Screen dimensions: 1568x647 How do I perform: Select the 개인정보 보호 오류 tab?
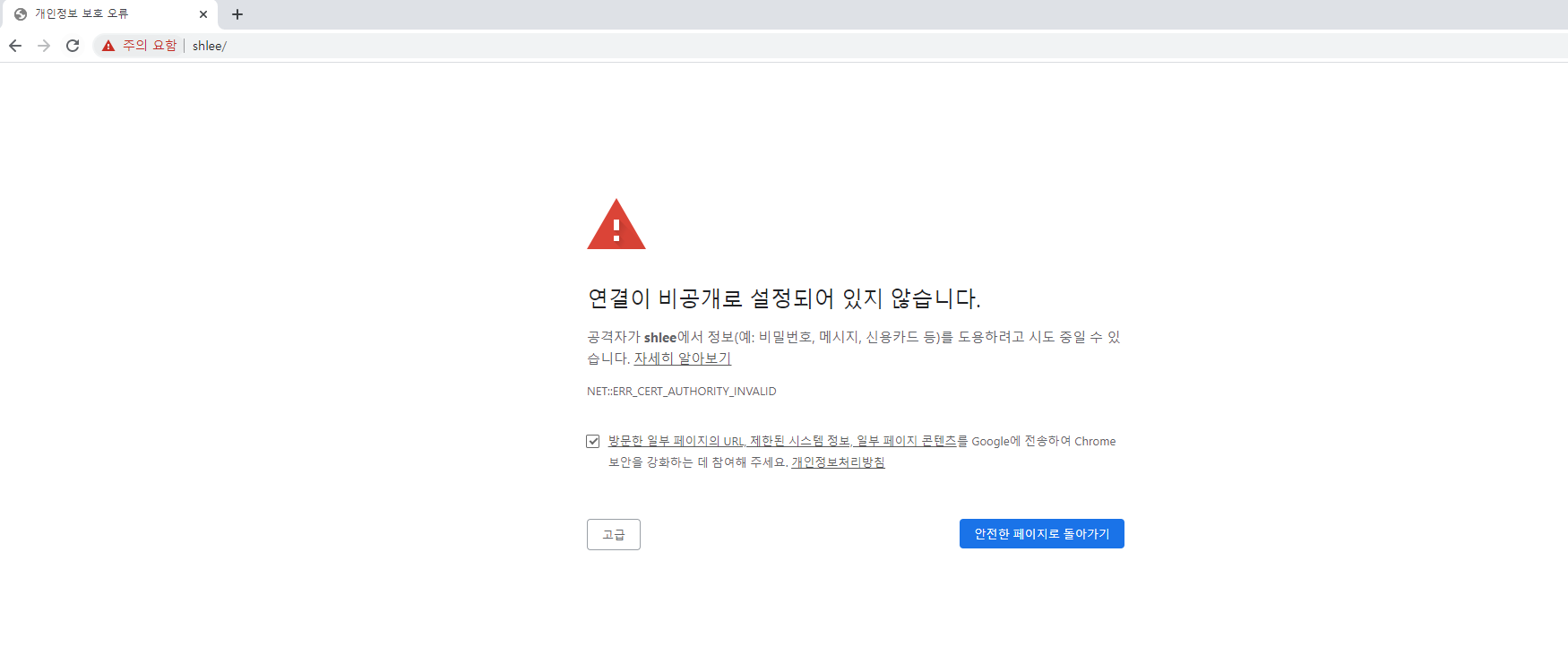click(x=108, y=14)
